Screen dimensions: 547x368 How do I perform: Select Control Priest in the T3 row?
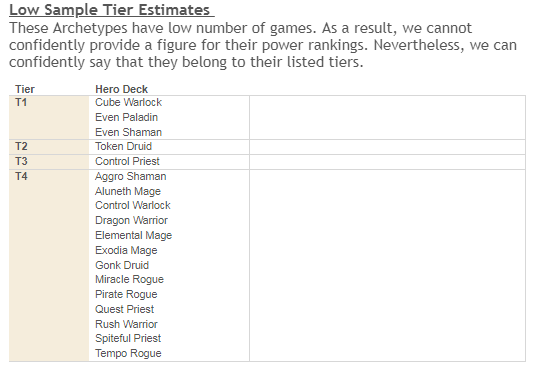(127, 161)
